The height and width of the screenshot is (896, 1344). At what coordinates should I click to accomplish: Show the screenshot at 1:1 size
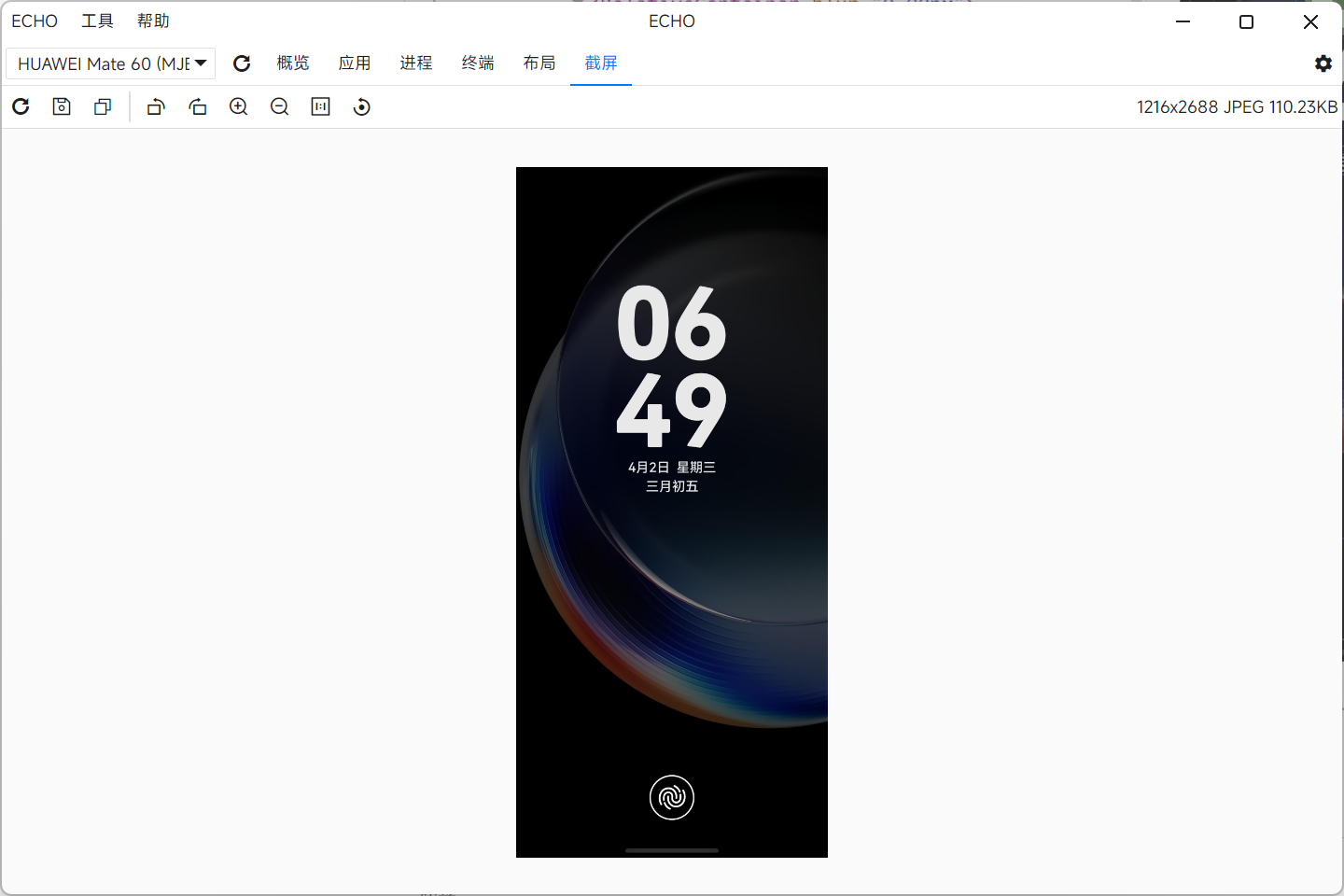tap(320, 107)
